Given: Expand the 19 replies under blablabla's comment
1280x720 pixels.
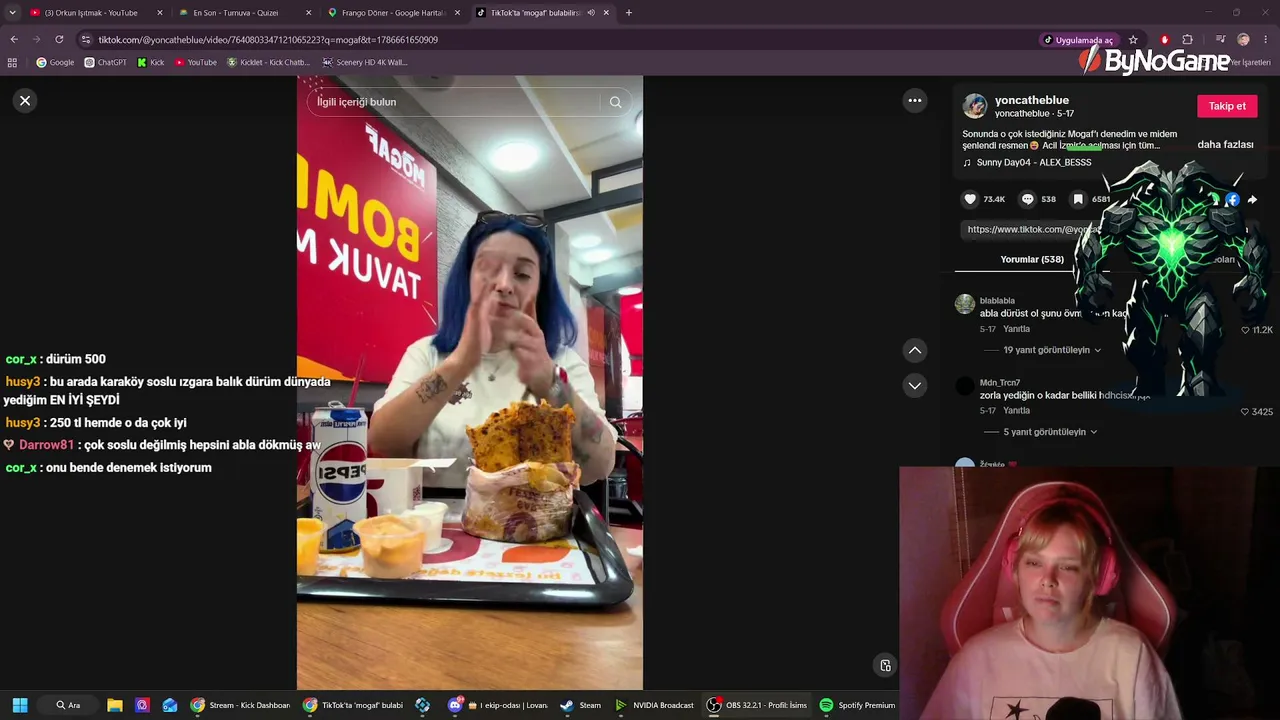Looking at the screenshot, I should (x=1052, y=350).
